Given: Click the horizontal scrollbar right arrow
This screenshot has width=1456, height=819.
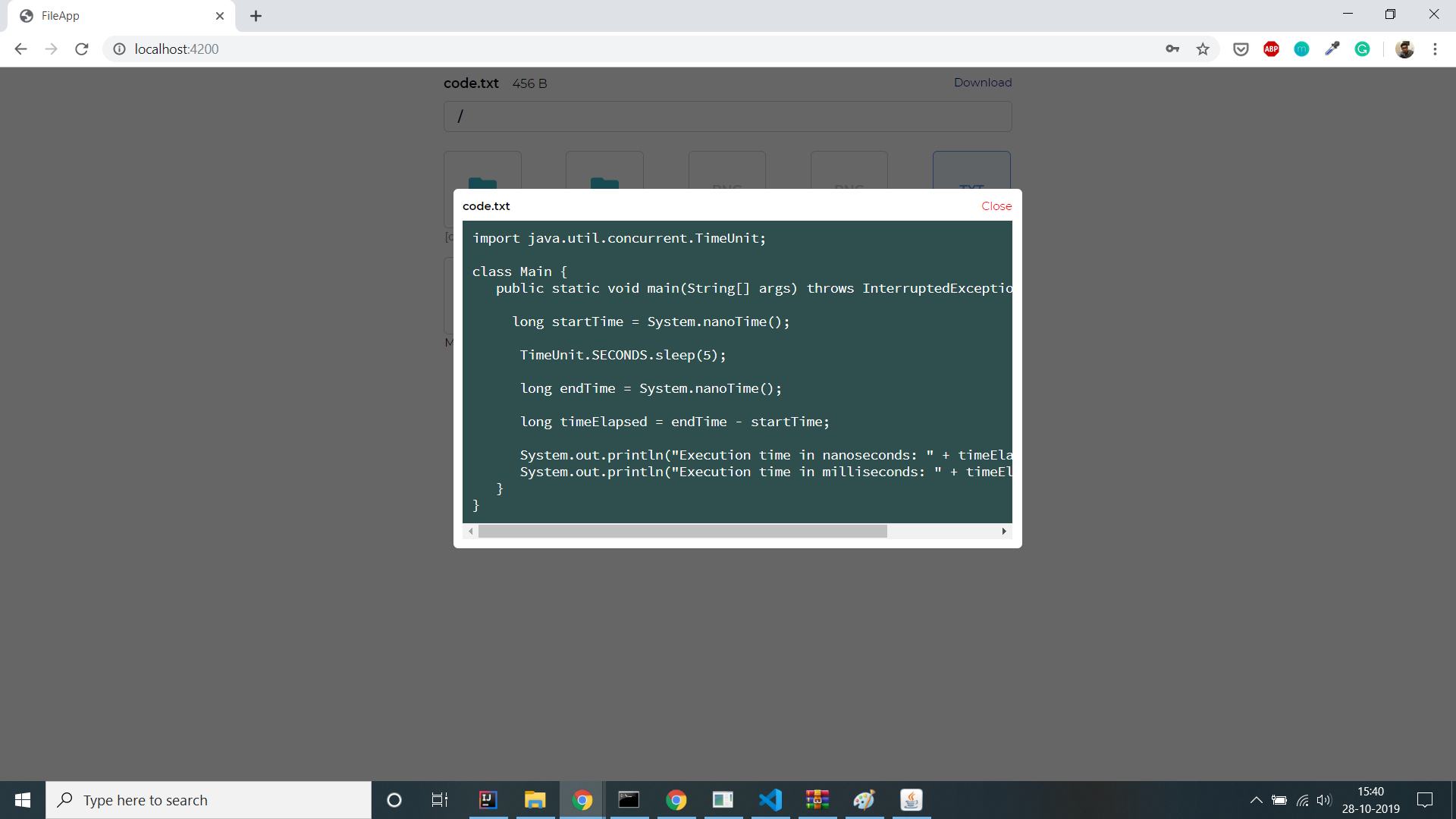Looking at the screenshot, I should tap(1004, 532).
